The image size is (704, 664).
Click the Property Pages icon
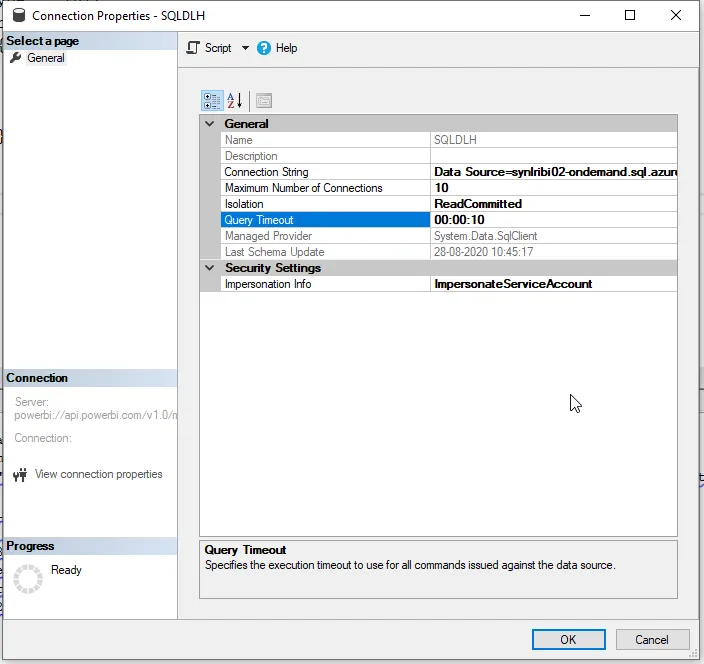pyautogui.click(x=264, y=101)
